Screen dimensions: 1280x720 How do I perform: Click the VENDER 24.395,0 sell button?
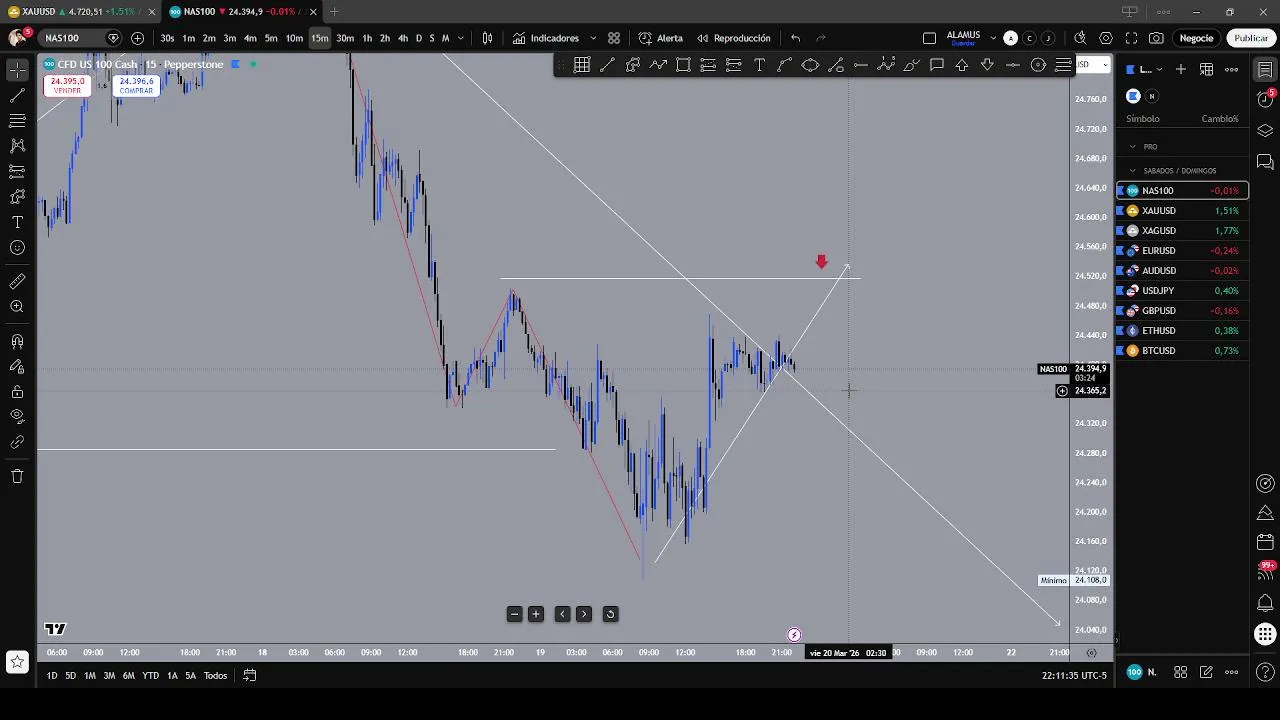coord(67,86)
